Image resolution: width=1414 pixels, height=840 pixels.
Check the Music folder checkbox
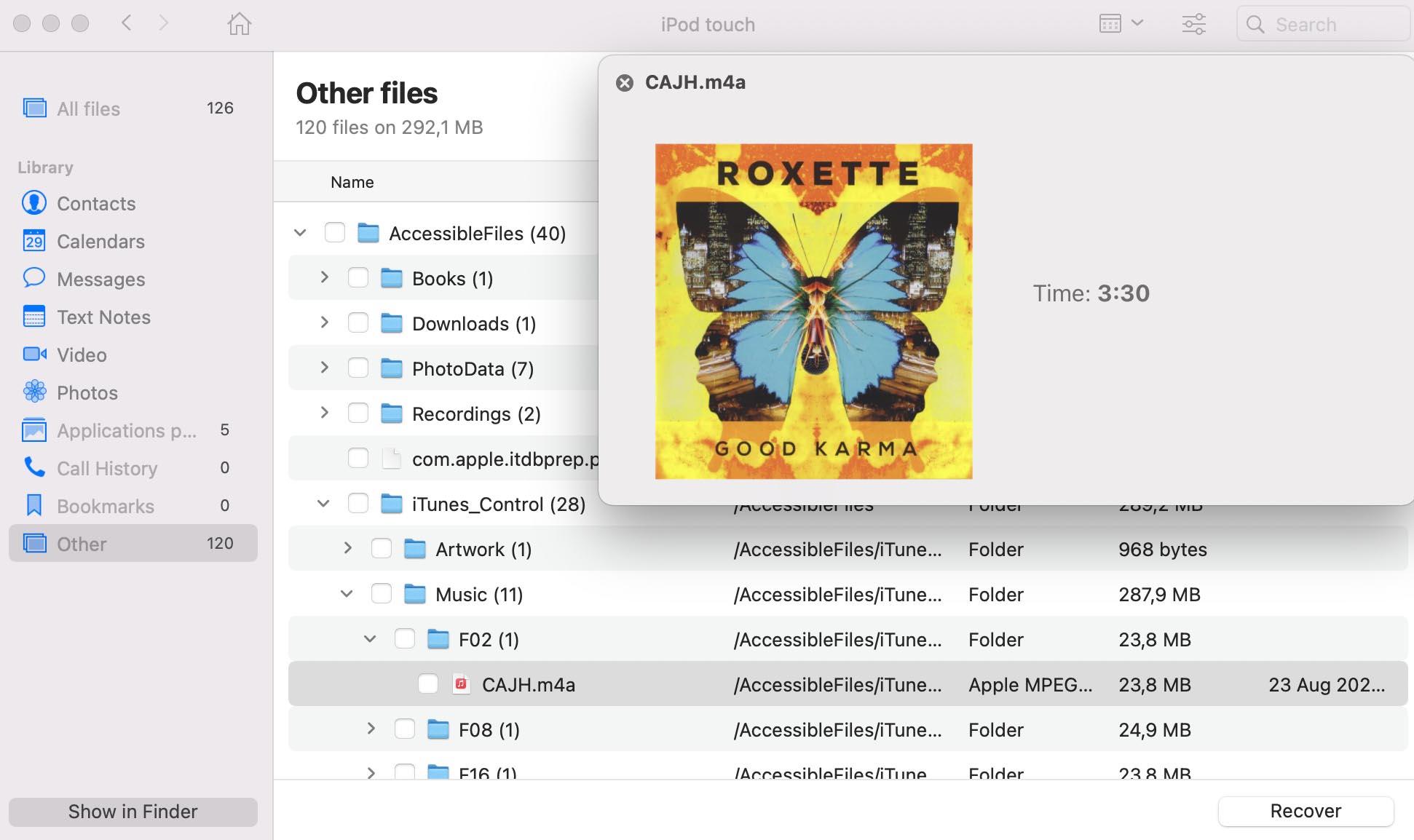[382, 594]
